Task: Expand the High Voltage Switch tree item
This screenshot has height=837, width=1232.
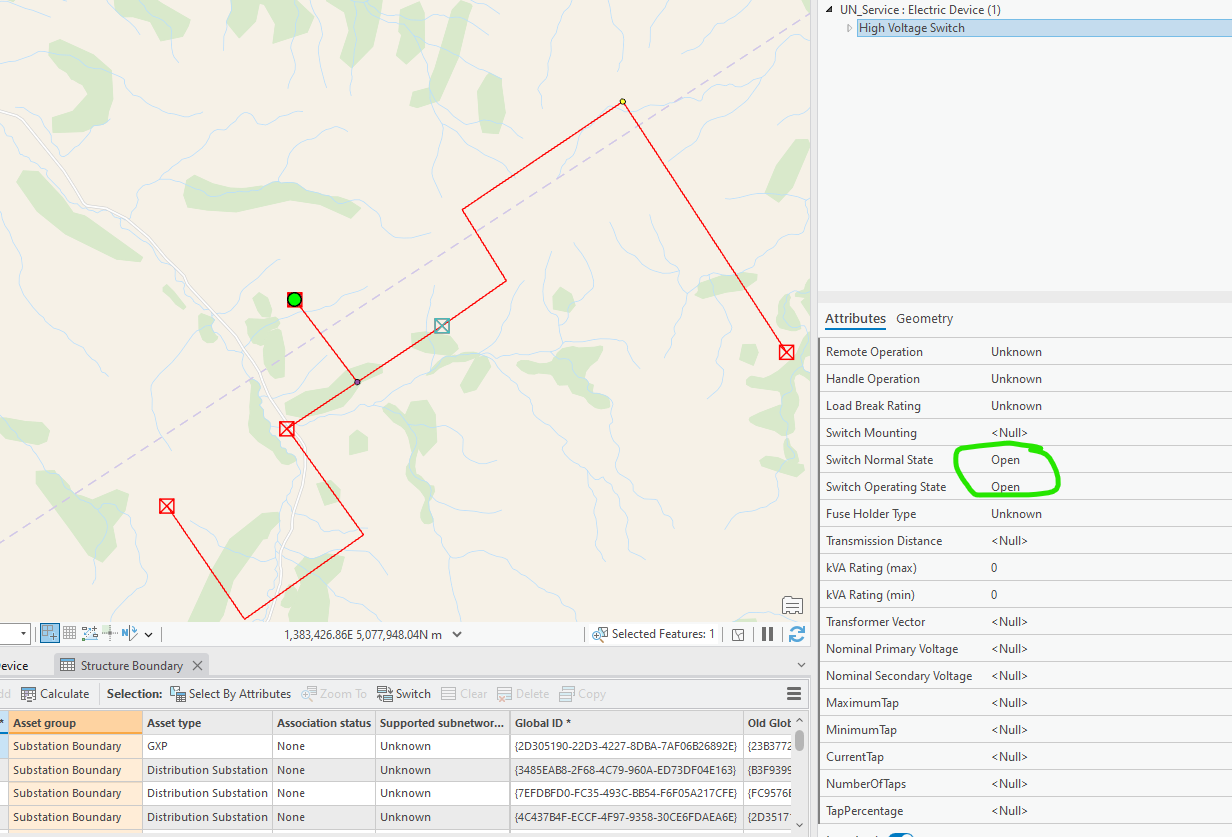Action: [850, 28]
